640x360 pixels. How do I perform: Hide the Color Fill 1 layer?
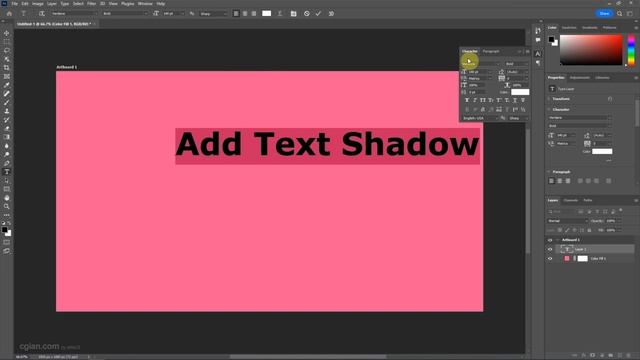tap(550, 259)
